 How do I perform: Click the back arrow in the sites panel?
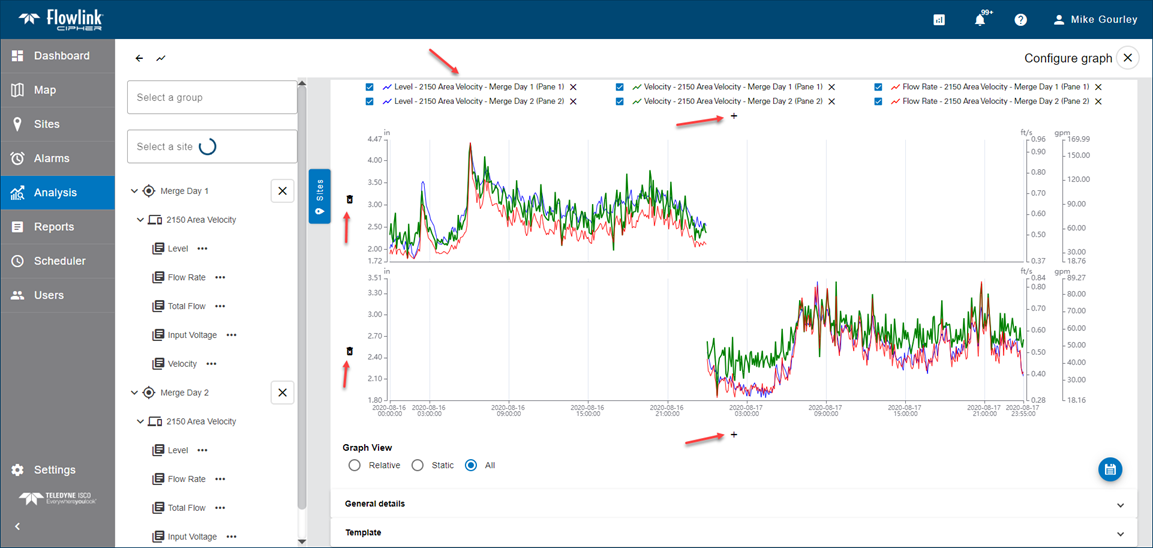pyautogui.click(x=140, y=58)
